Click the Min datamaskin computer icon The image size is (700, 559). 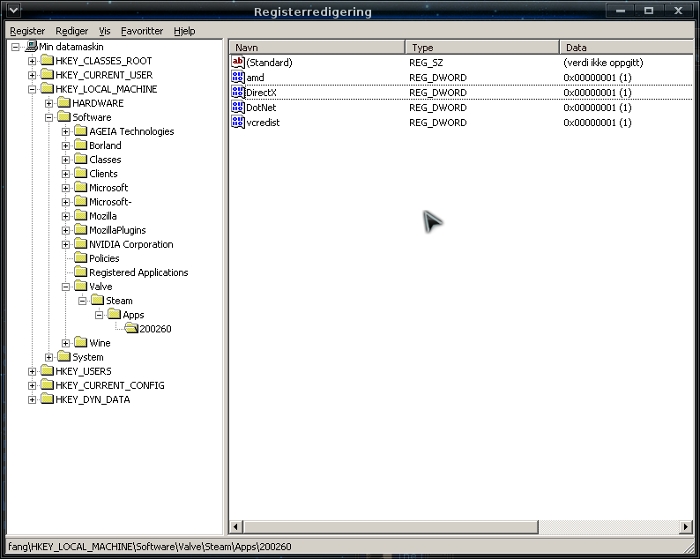31,46
